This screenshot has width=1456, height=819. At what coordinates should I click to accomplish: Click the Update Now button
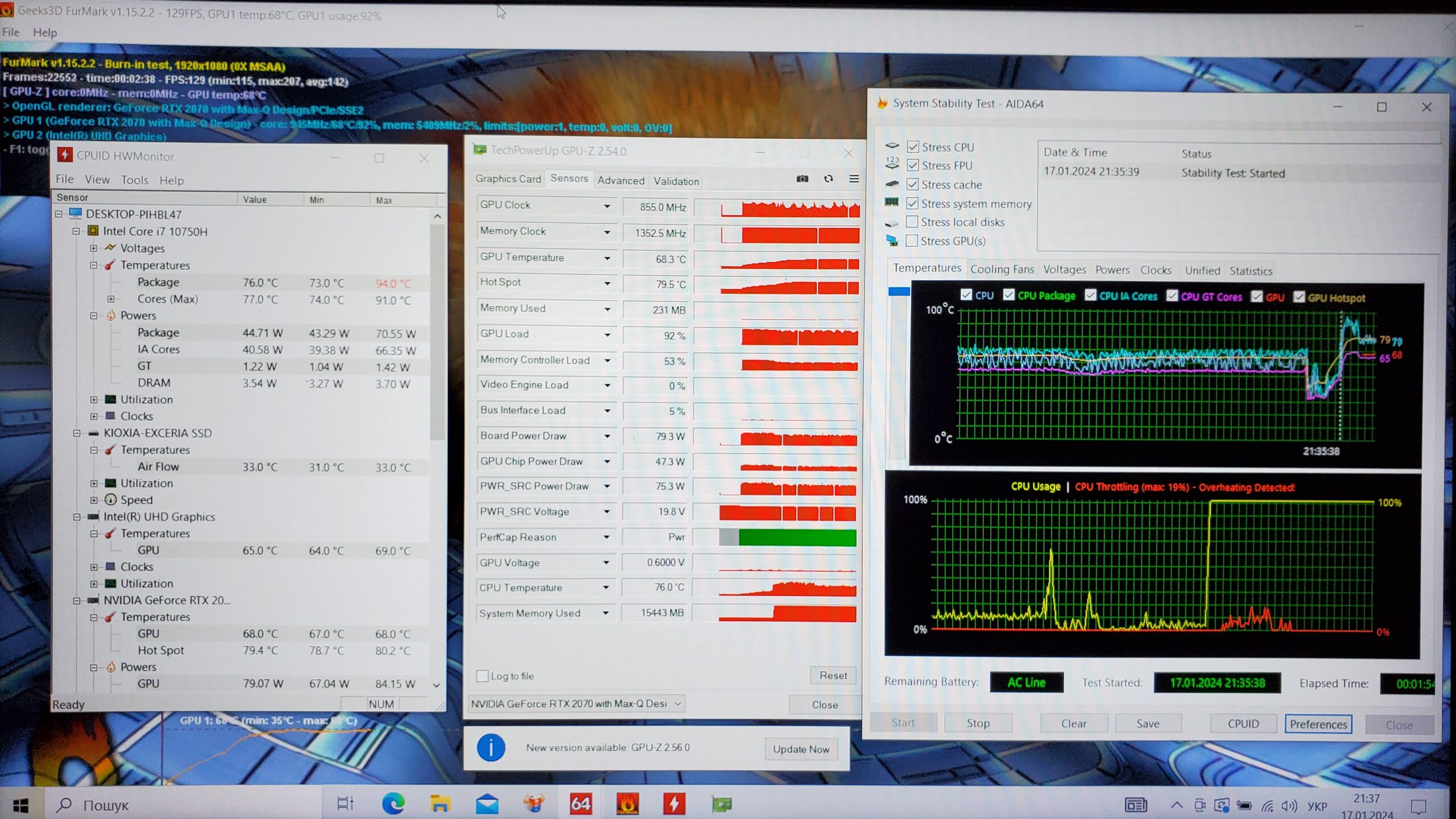[801, 749]
